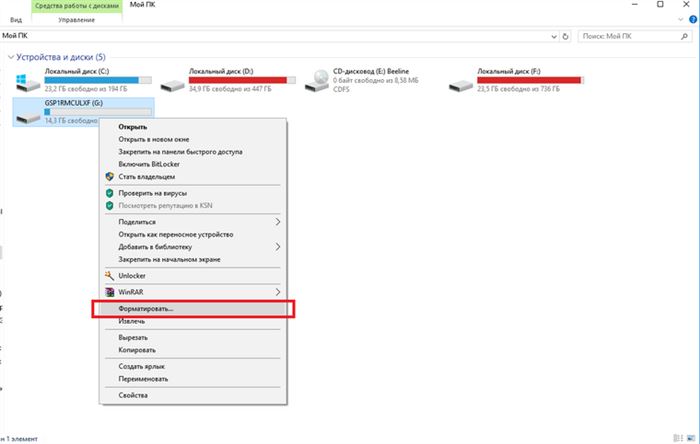Click the disk C: usage bar
Screen dimensions: 700x444
tap(98, 80)
